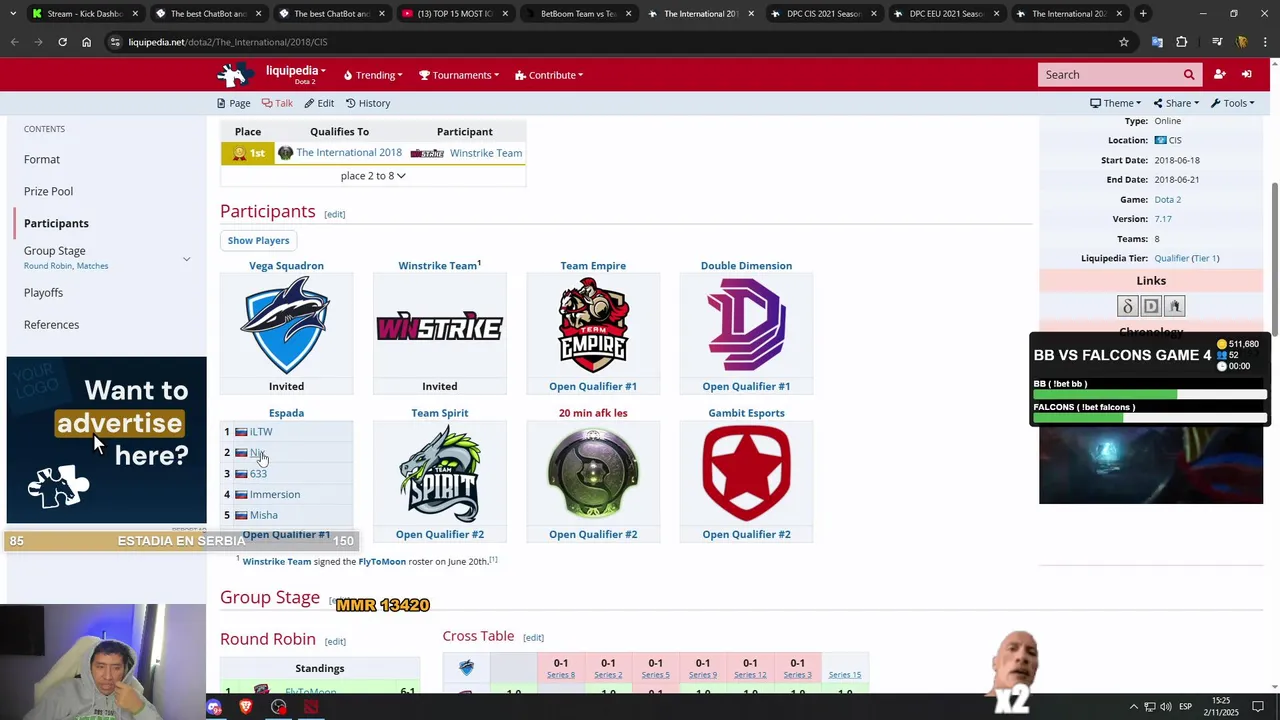Click the 20 min afk les Aegis logo
This screenshot has height=720, width=1280.
tap(593, 474)
